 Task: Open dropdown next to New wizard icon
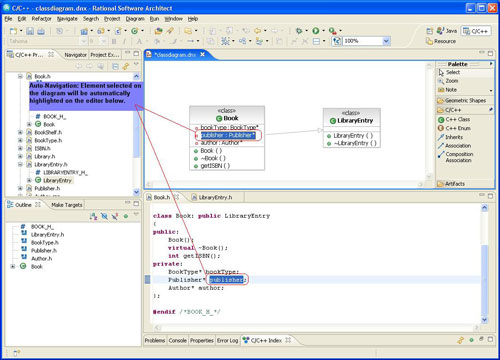[x=21, y=31]
